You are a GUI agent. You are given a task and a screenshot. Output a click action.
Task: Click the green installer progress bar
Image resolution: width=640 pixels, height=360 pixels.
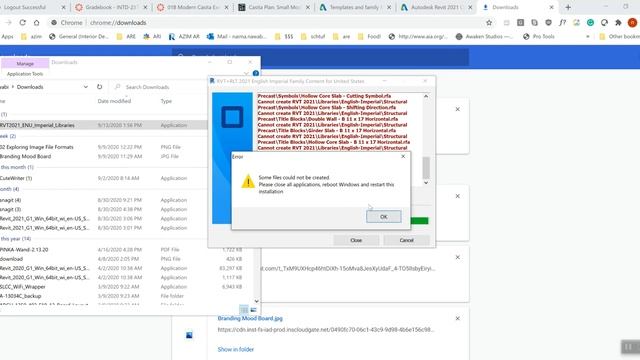tap(419, 221)
